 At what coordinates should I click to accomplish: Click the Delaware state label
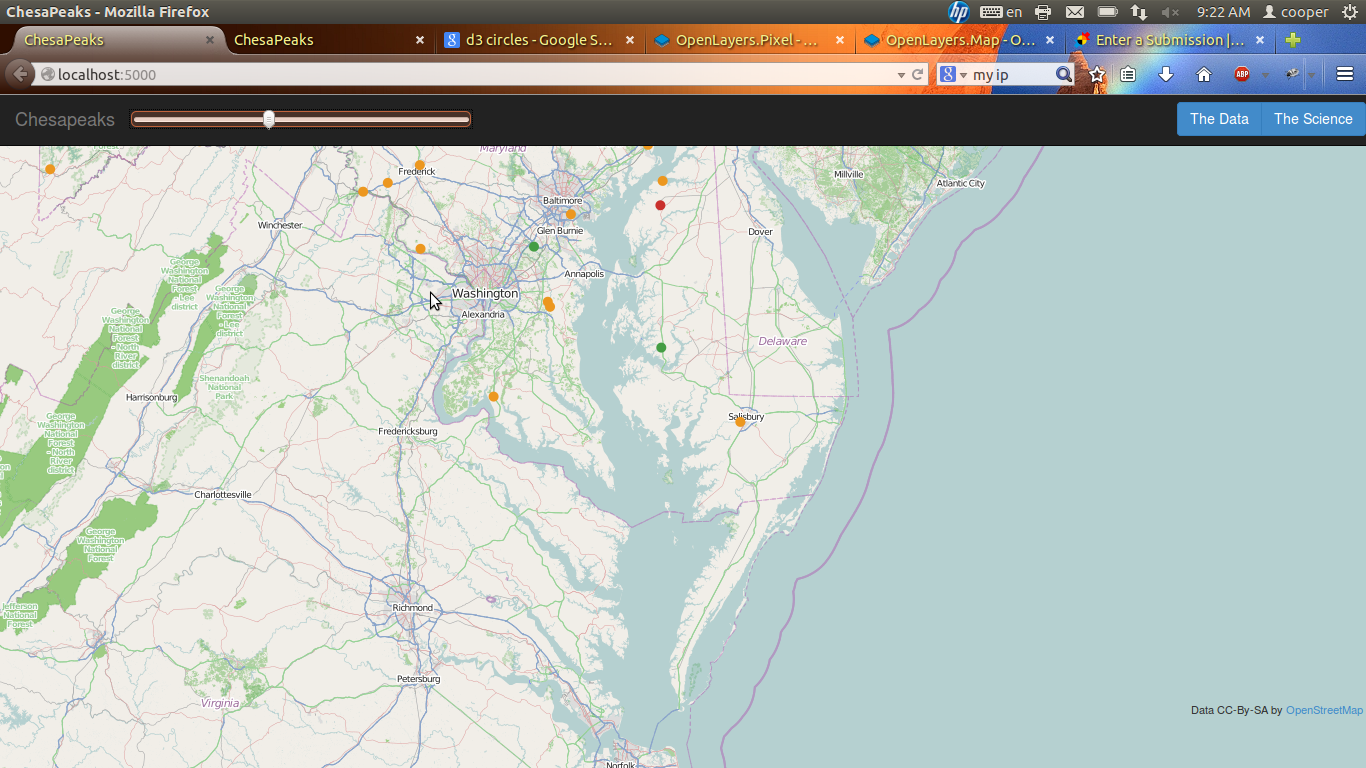[x=782, y=341]
